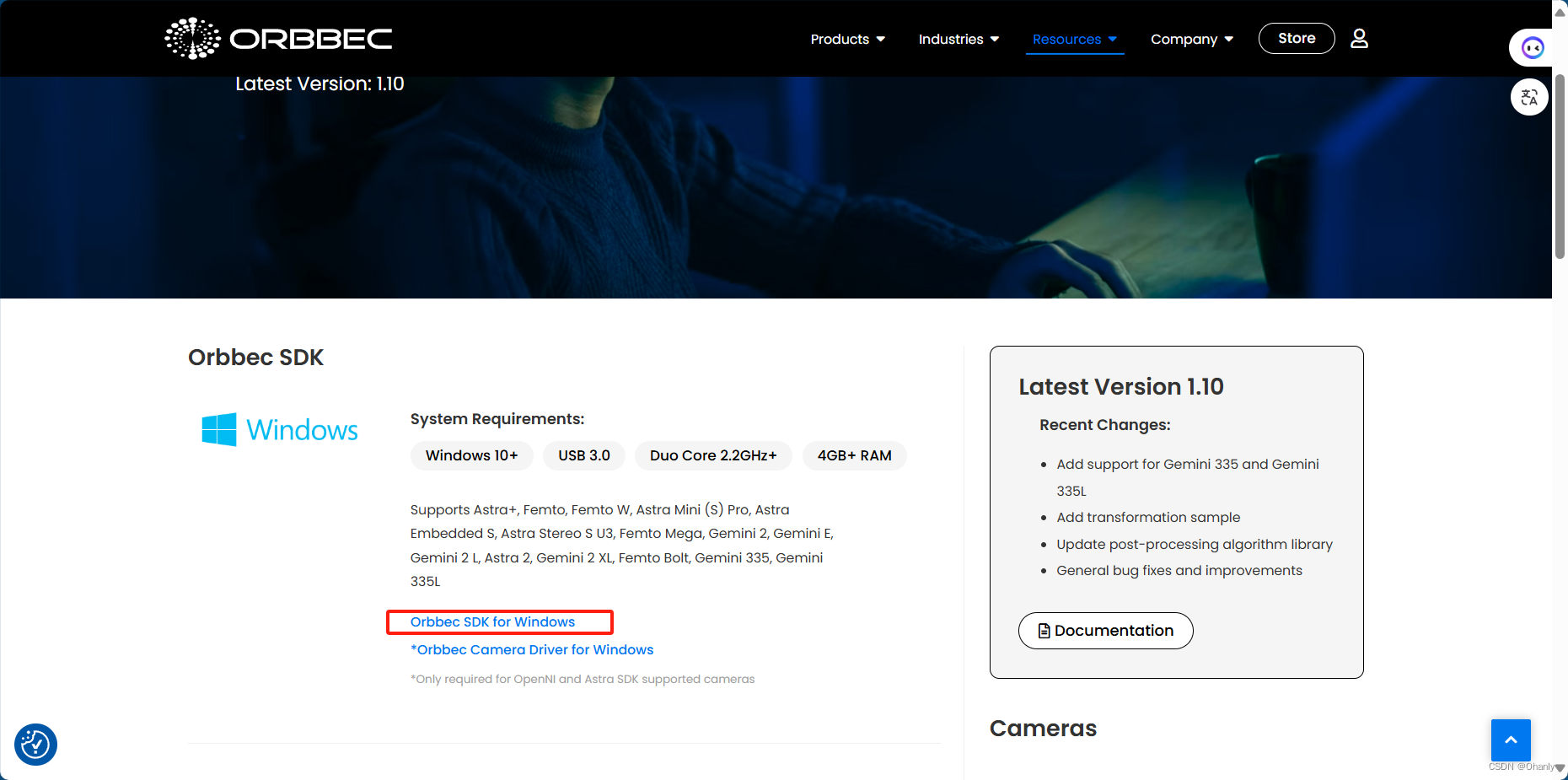Click the scrollbar up arrow

point(1560,11)
